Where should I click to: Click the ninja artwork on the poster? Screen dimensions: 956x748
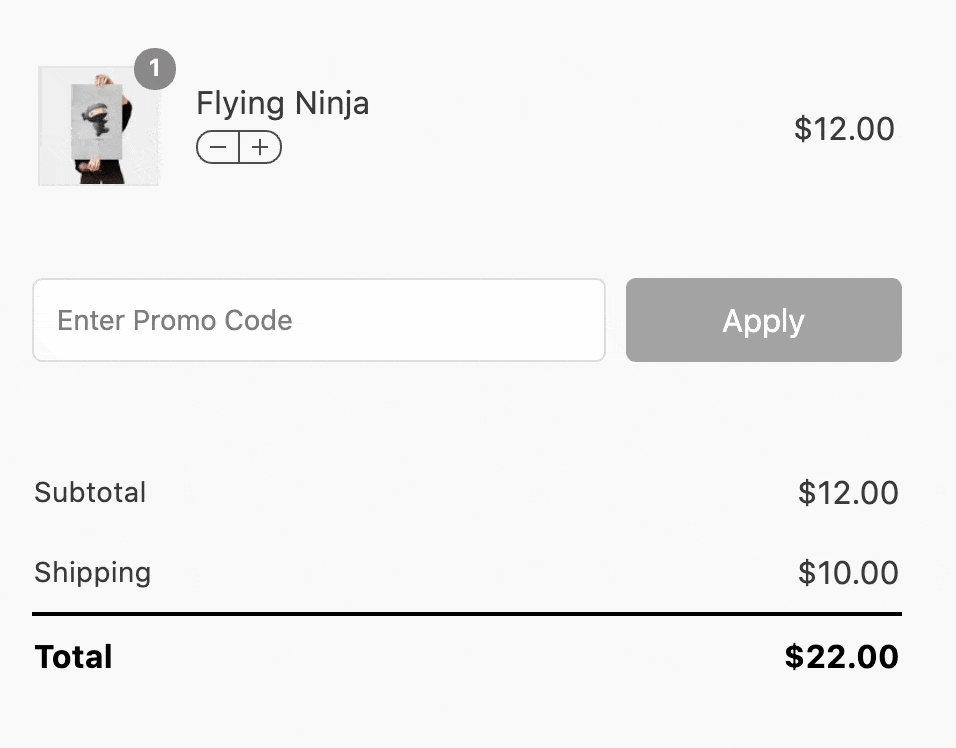coord(96,119)
